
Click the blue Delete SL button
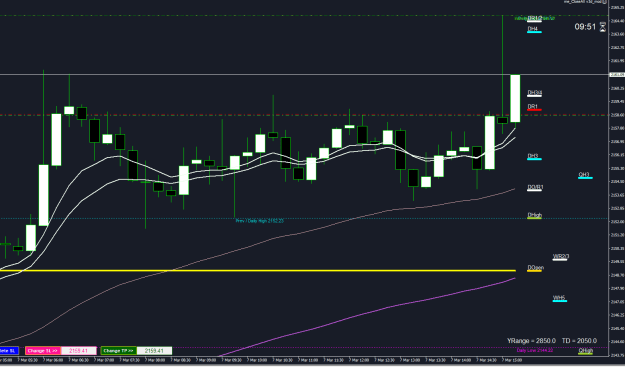pyautogui.click(x=9, y=351)
